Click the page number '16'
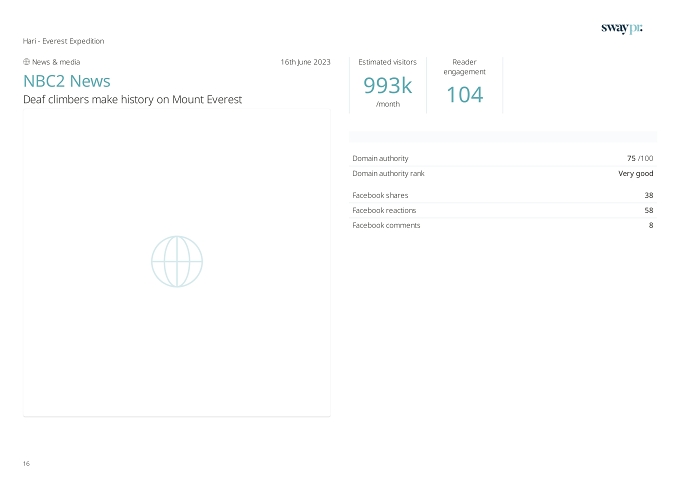Viewport: 680px width, 481px height. pos(26,464)
